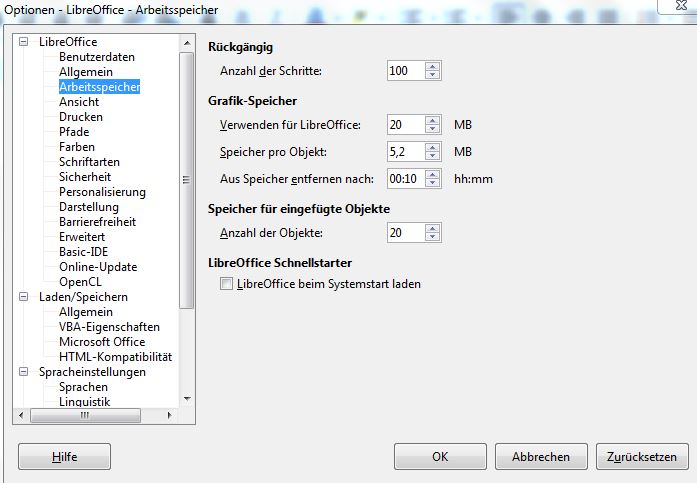Select the Linguistik entry

[x=84, y=402]
